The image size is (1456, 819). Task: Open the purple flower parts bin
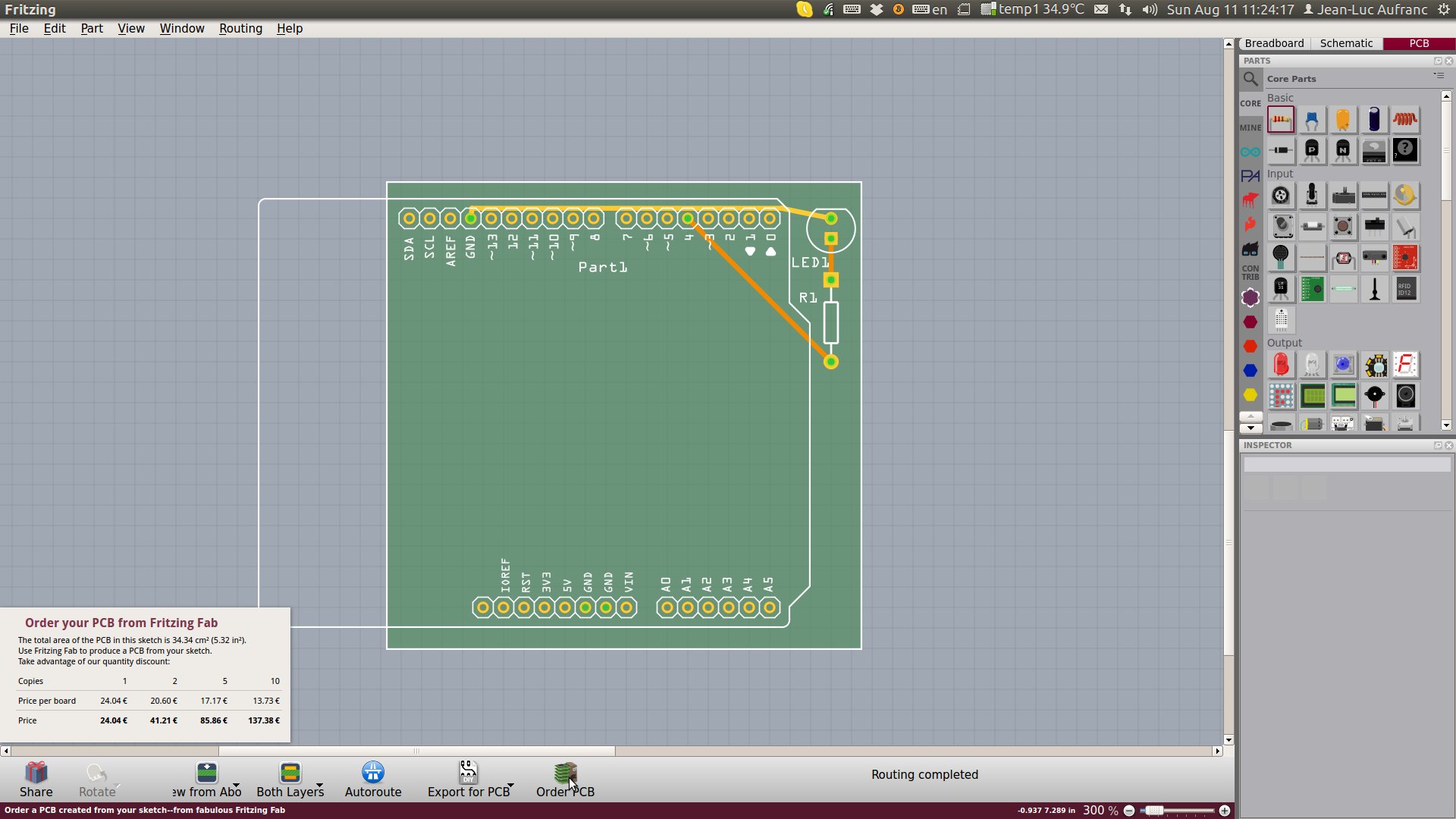[x=1250, y=297]
